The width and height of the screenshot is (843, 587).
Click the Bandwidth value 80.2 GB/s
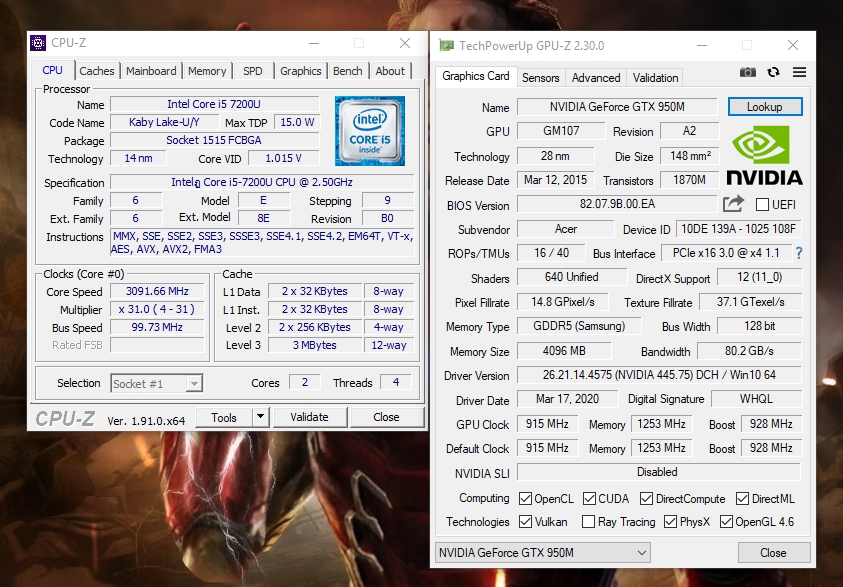749,351
